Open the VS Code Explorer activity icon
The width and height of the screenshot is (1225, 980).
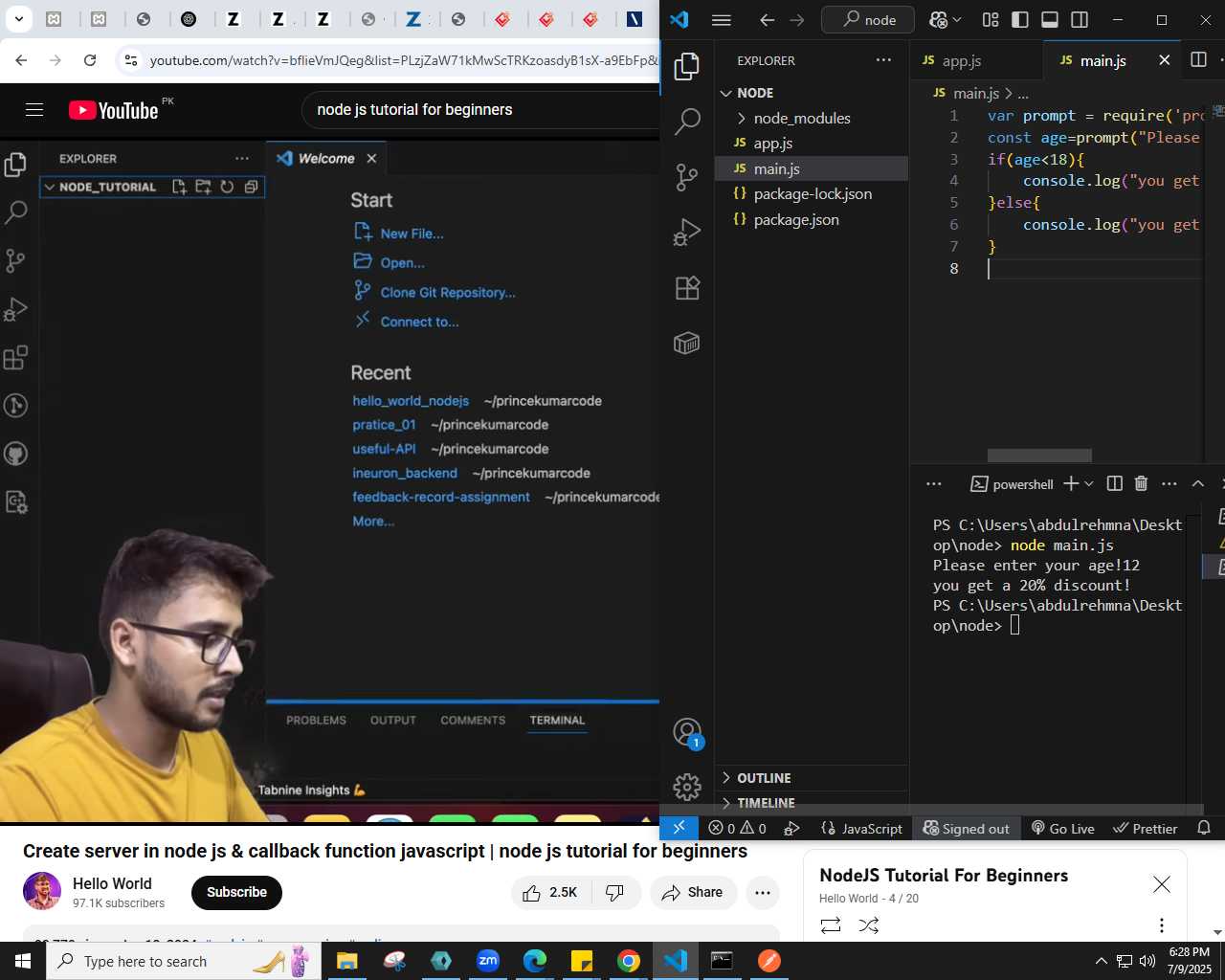click(686, 66)
